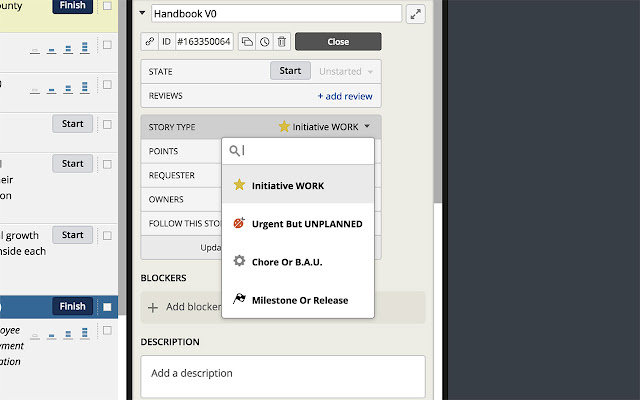Choose Chore Or B.A.U. story type
Viewport: 640px width, 400px height.
pos(298,262)
